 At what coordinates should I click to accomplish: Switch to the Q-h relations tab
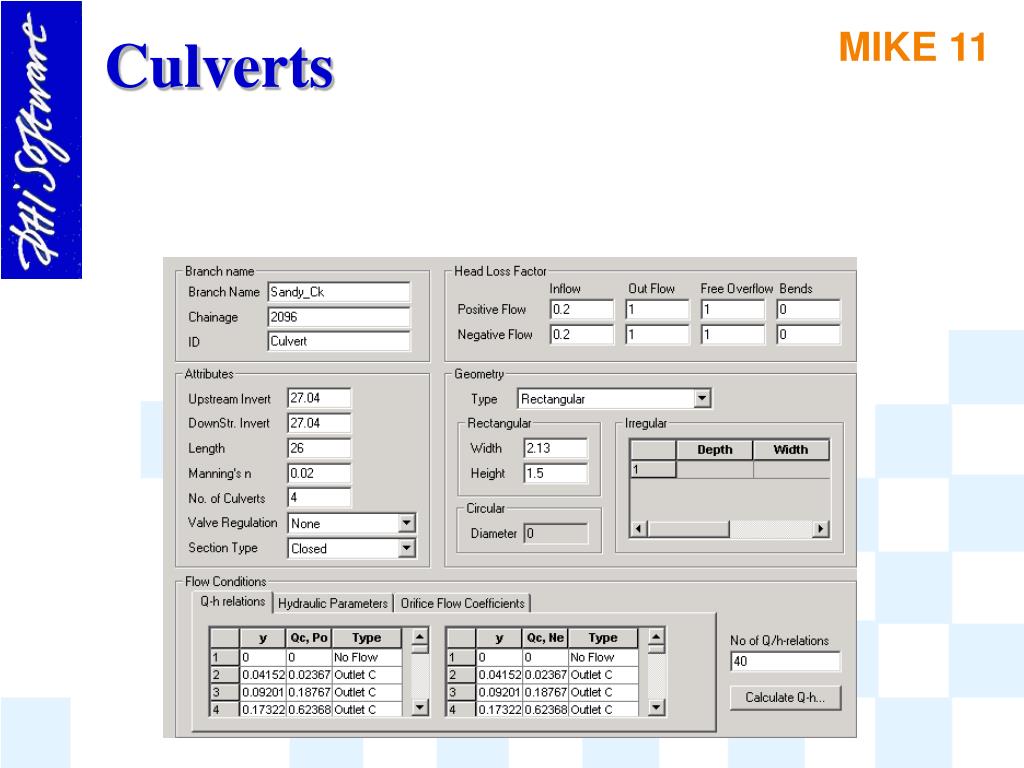(x=232, y=601)
